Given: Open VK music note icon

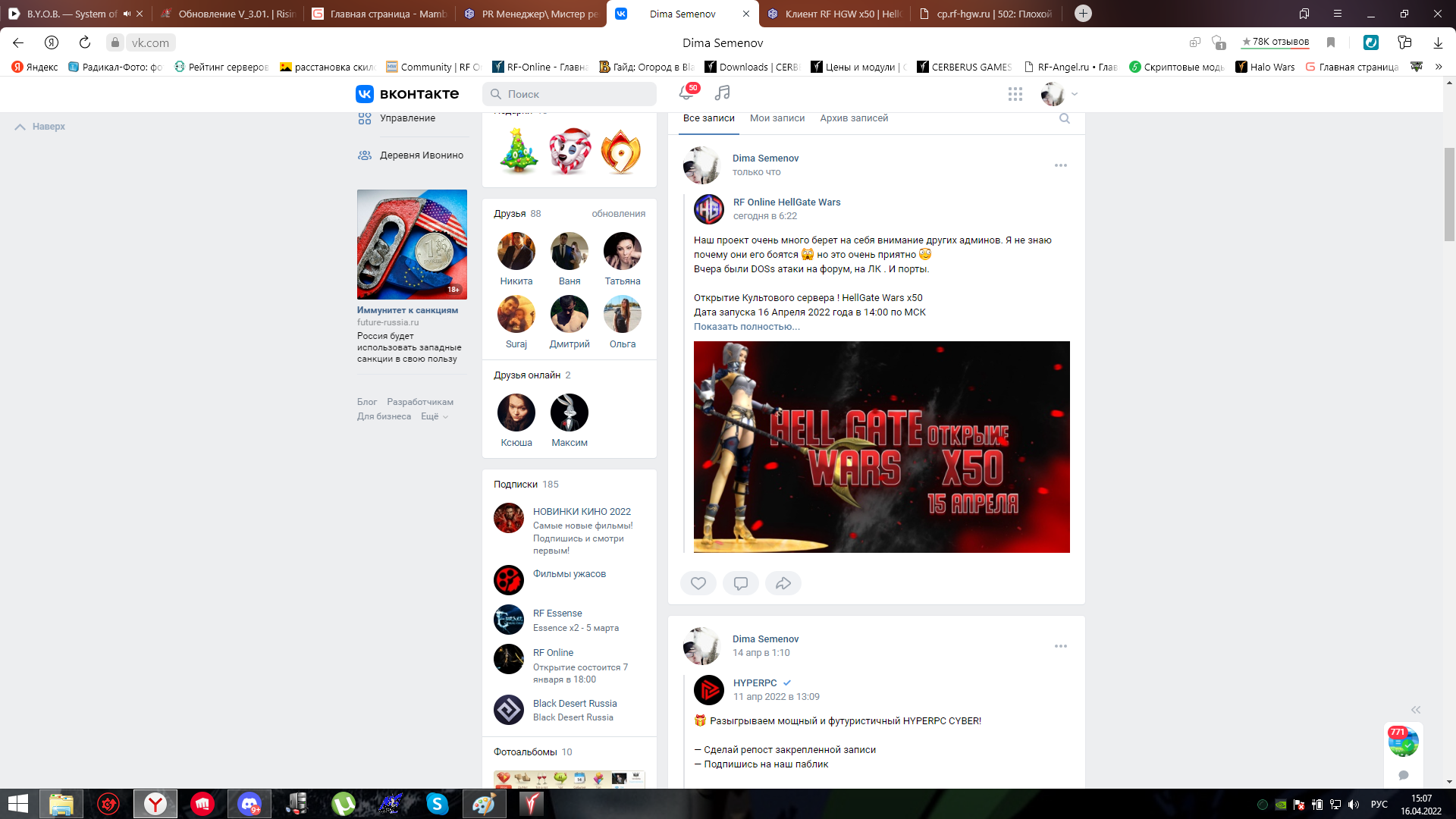Looking at the screenshot, I should coord(723,93).
